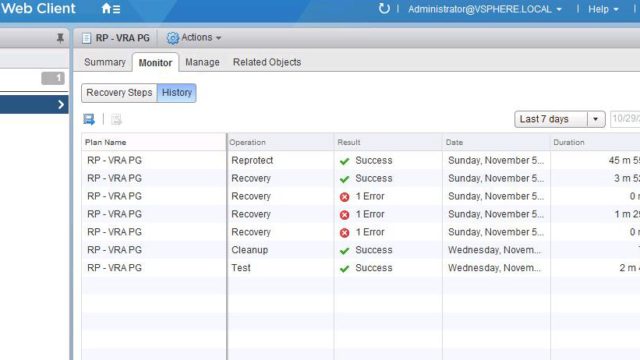Click the RP - VRA PG object title

(122, 38)
